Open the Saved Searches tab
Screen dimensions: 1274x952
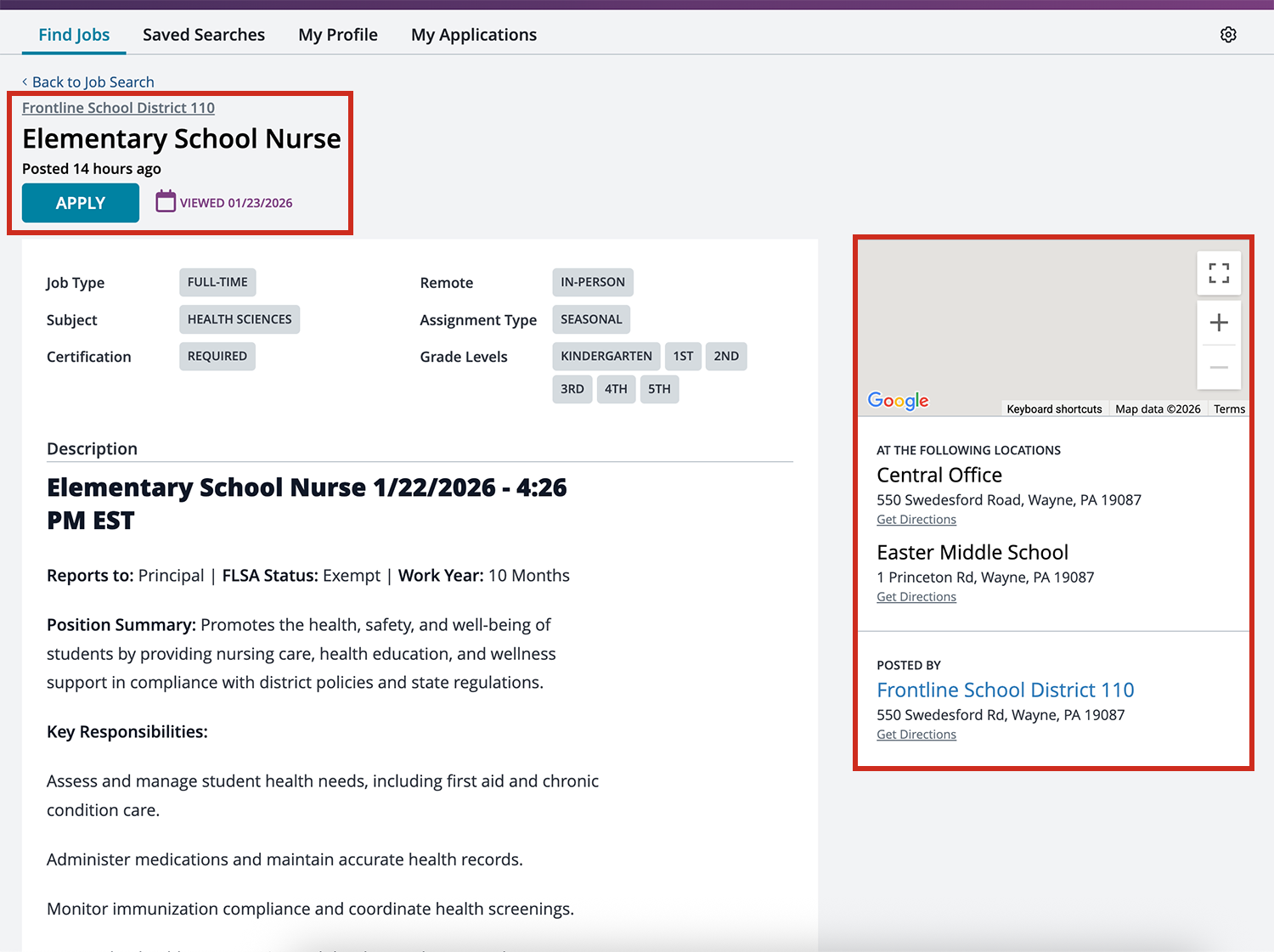[x=203, y=34]
